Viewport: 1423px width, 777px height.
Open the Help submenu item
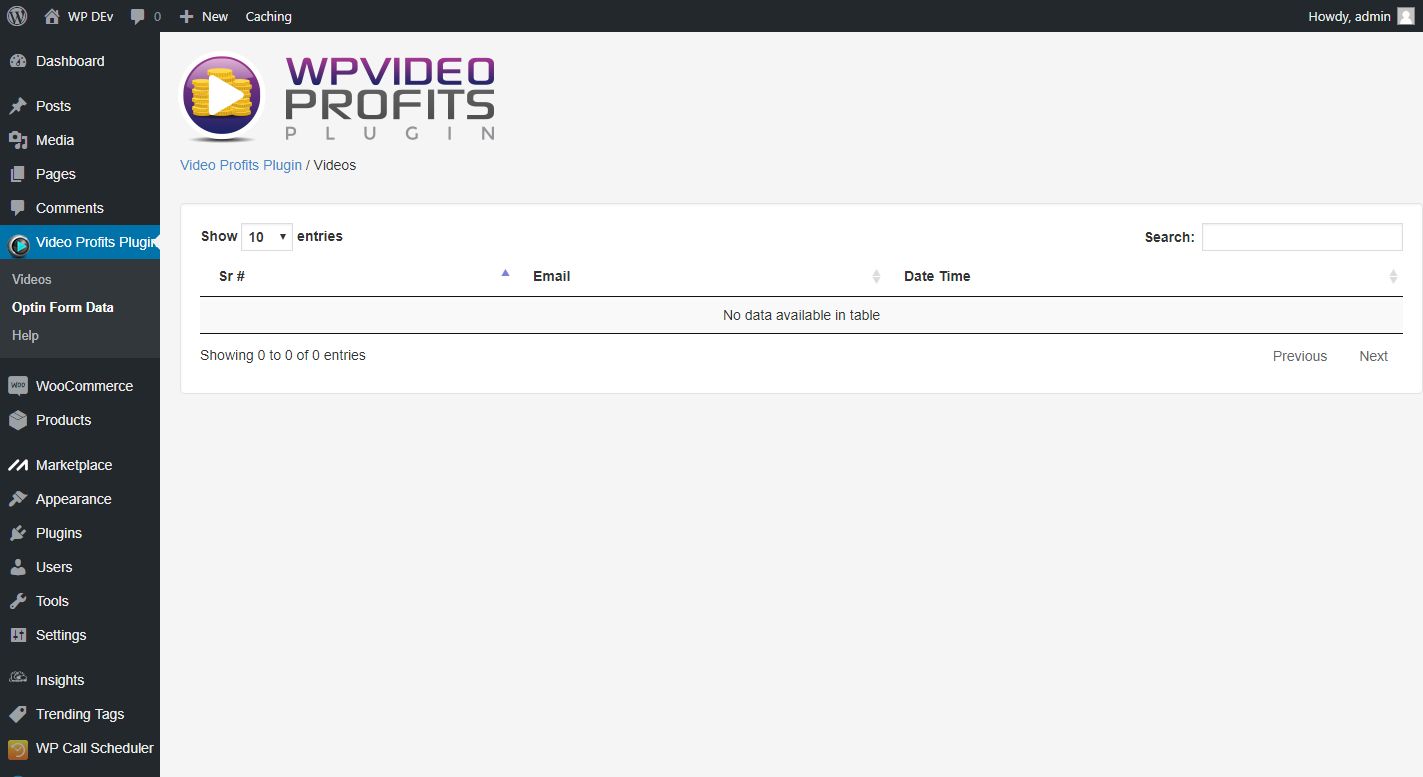click(x=25, y=335)
